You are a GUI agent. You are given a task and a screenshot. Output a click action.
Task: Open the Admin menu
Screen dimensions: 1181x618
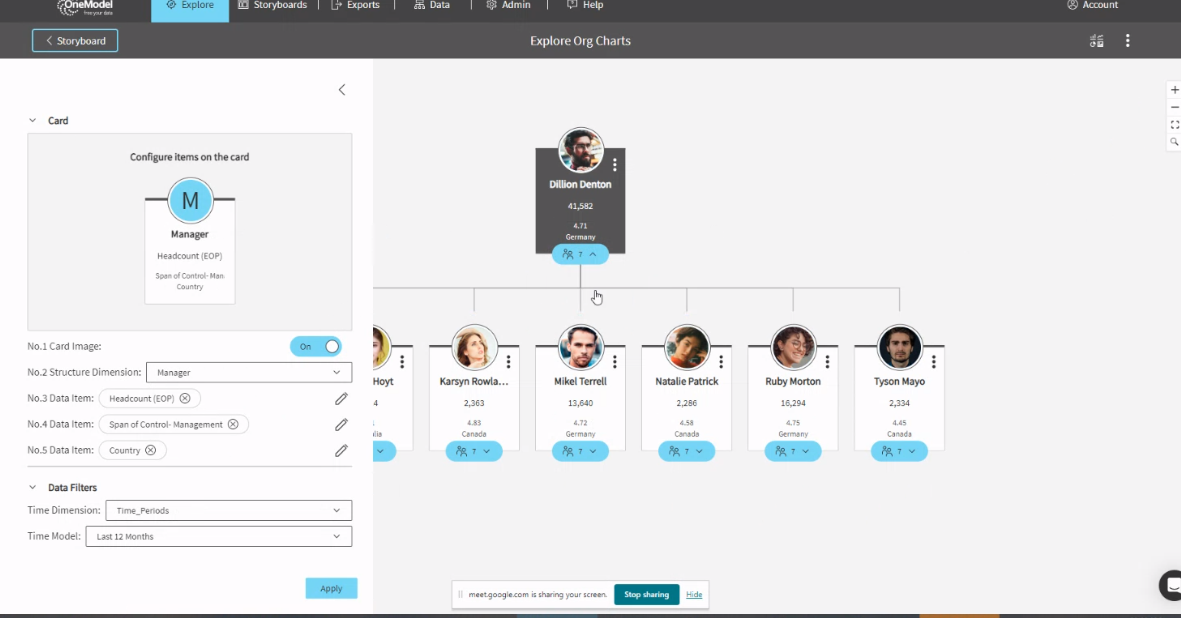(508, 5)
